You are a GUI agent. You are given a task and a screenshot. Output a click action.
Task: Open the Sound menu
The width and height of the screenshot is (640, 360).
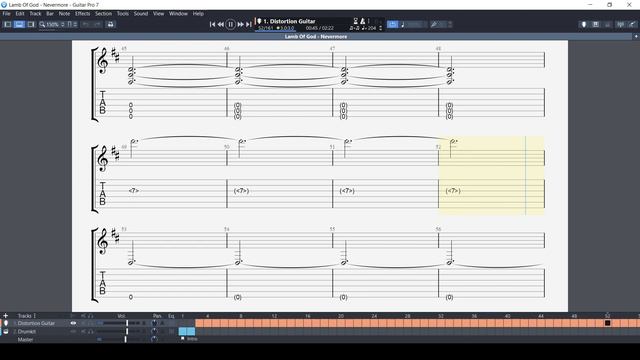141,13
